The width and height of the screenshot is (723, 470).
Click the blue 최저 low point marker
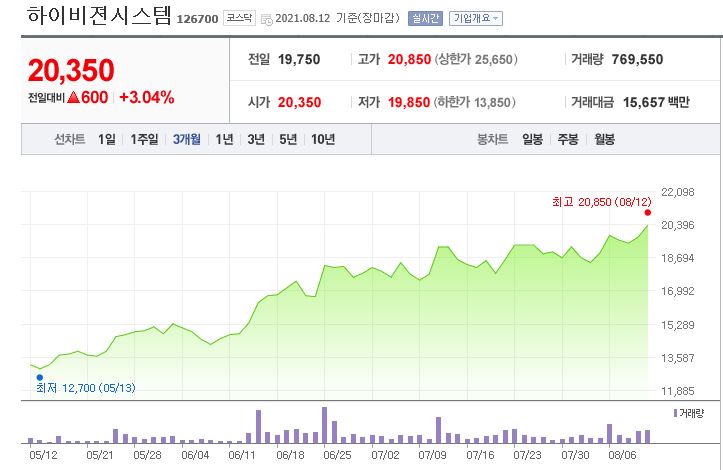[40, 377]
